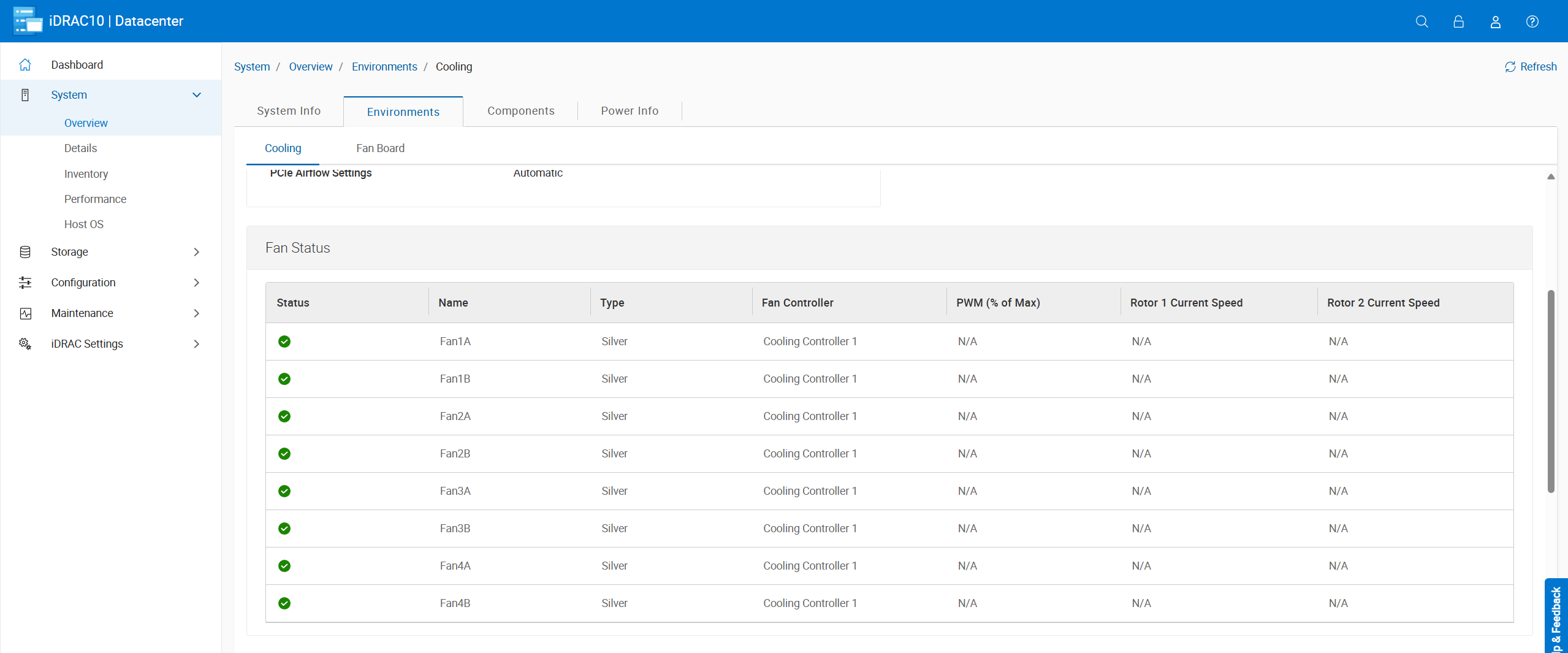Click the Dashboard home icon
1568x653 pixels.
click(x=25, y=64)
